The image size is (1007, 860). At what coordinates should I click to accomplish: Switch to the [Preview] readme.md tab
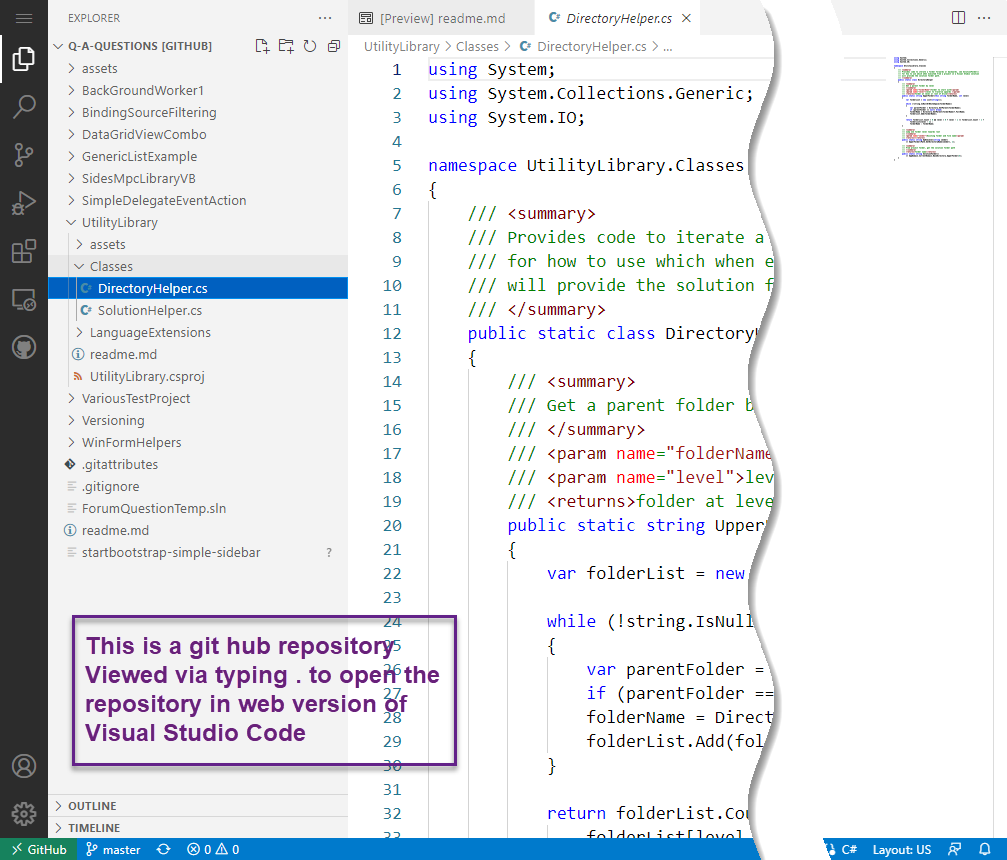coord(442,18)
